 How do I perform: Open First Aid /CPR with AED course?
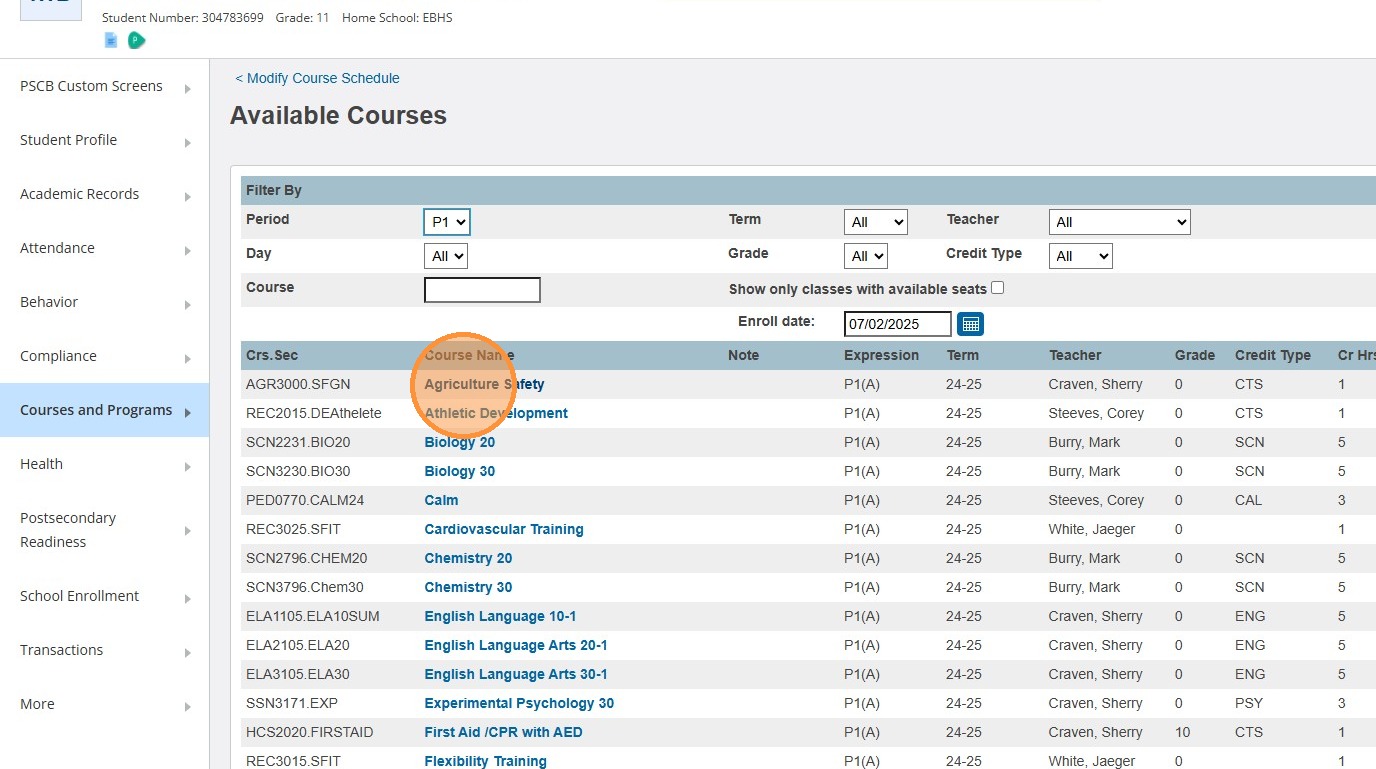point(503,732)
